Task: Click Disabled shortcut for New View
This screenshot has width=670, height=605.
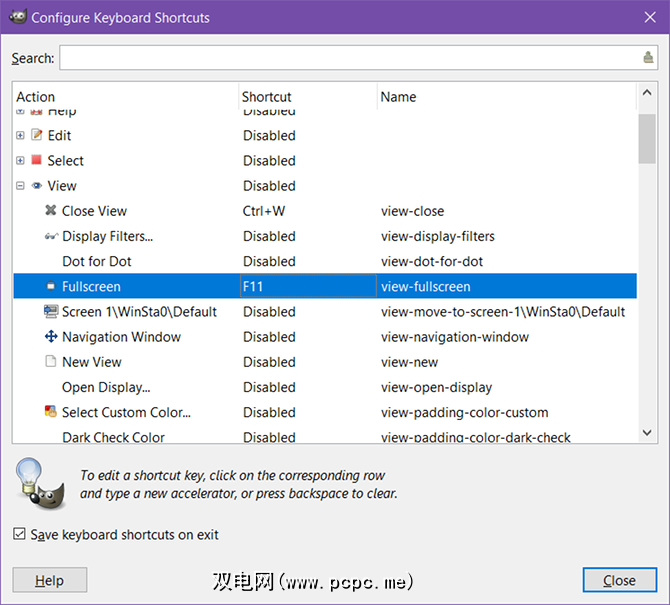Action: [269, 362]
